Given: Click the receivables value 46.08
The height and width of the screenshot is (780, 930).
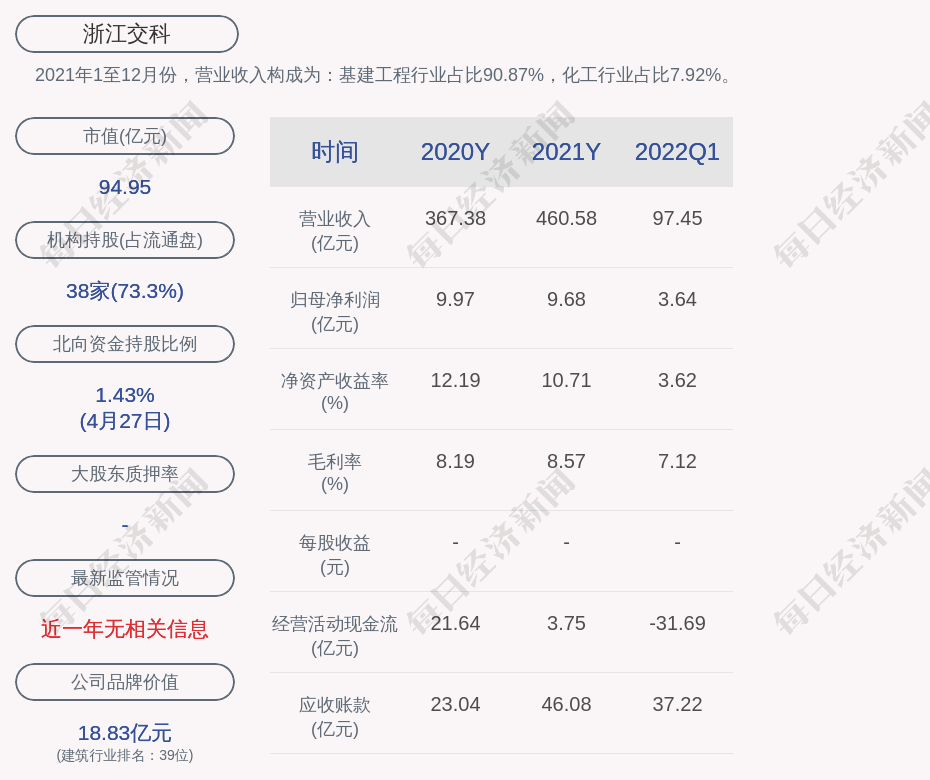Looking at the screenshot, I should pyautogui.click(x=566, y=705).
